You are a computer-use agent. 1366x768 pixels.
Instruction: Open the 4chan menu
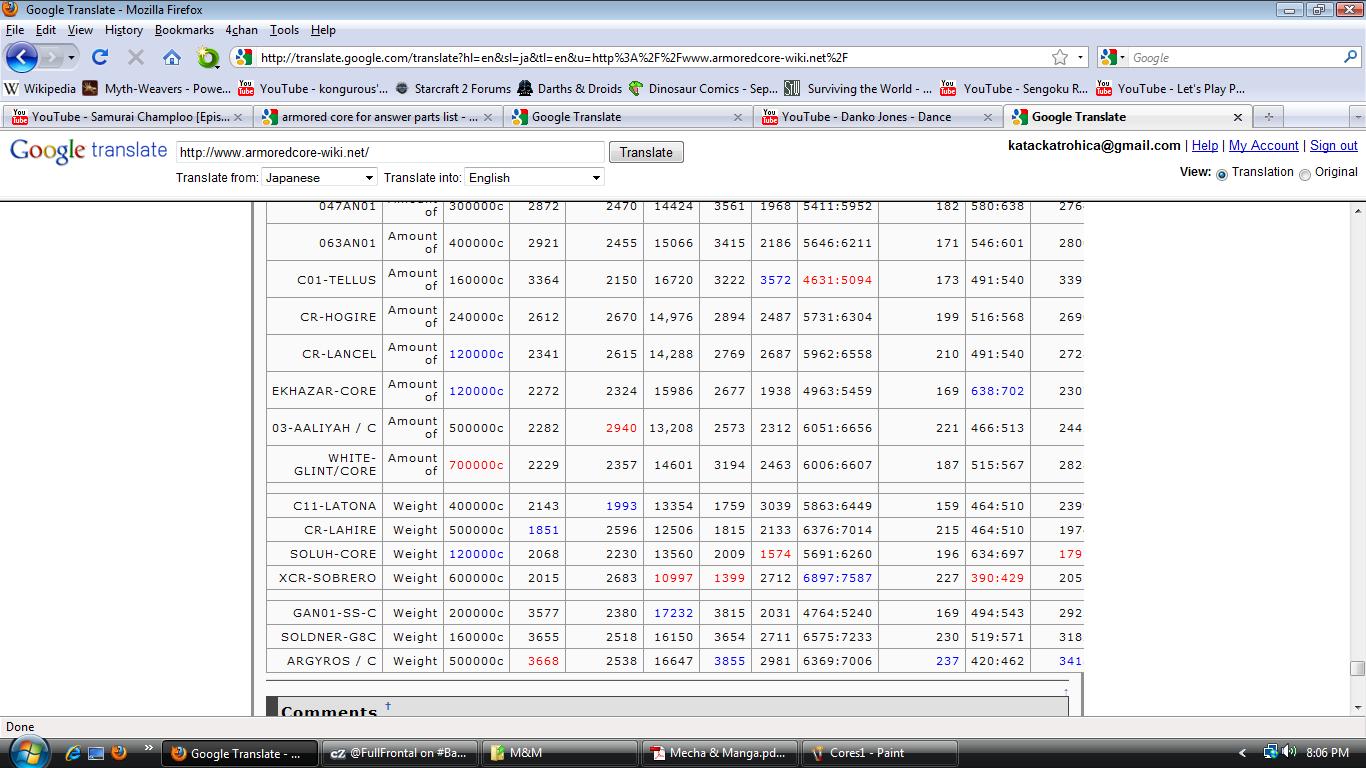coord(241,30)
